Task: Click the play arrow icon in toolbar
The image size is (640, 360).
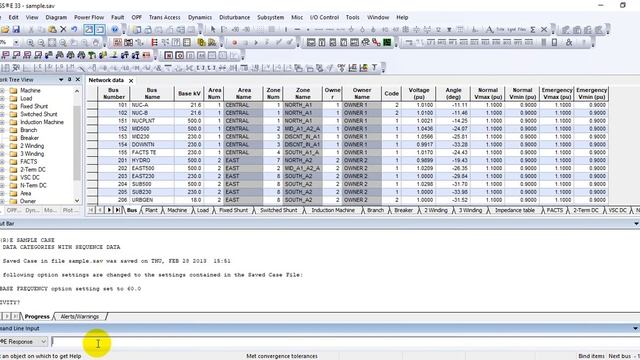Action: click(256, 42)
